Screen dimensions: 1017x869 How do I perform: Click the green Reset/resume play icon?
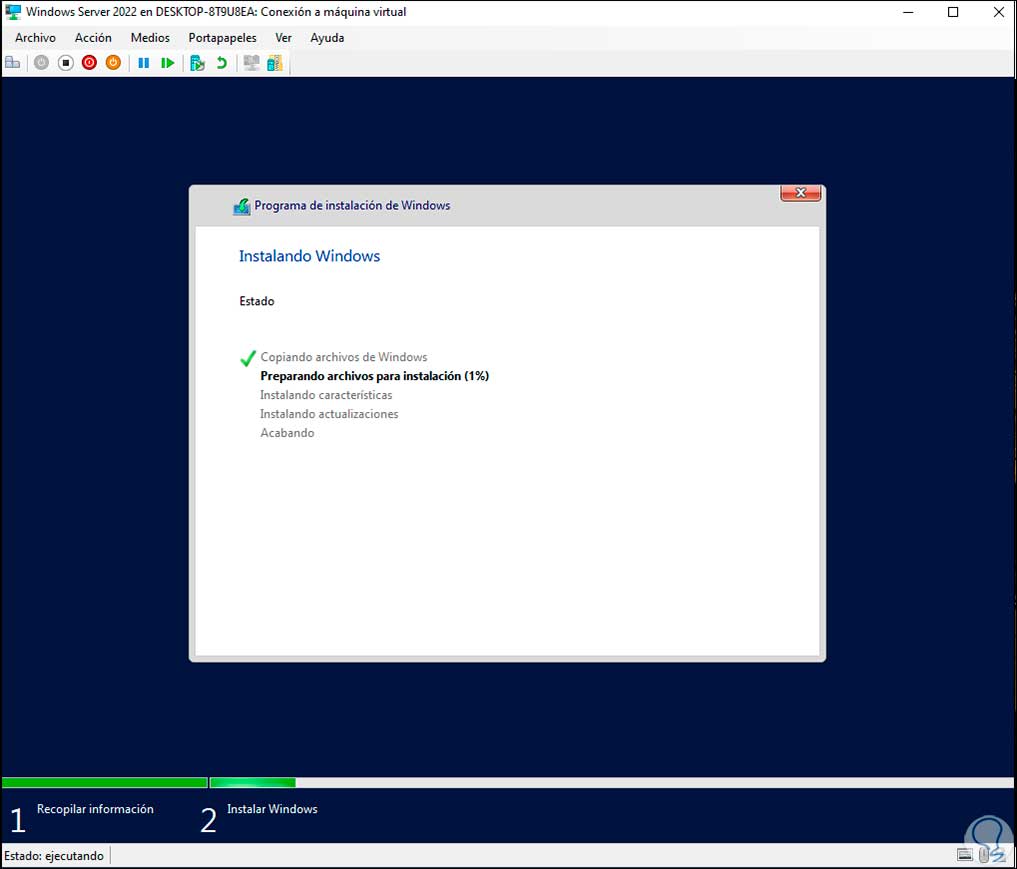[x=168, y=63]
